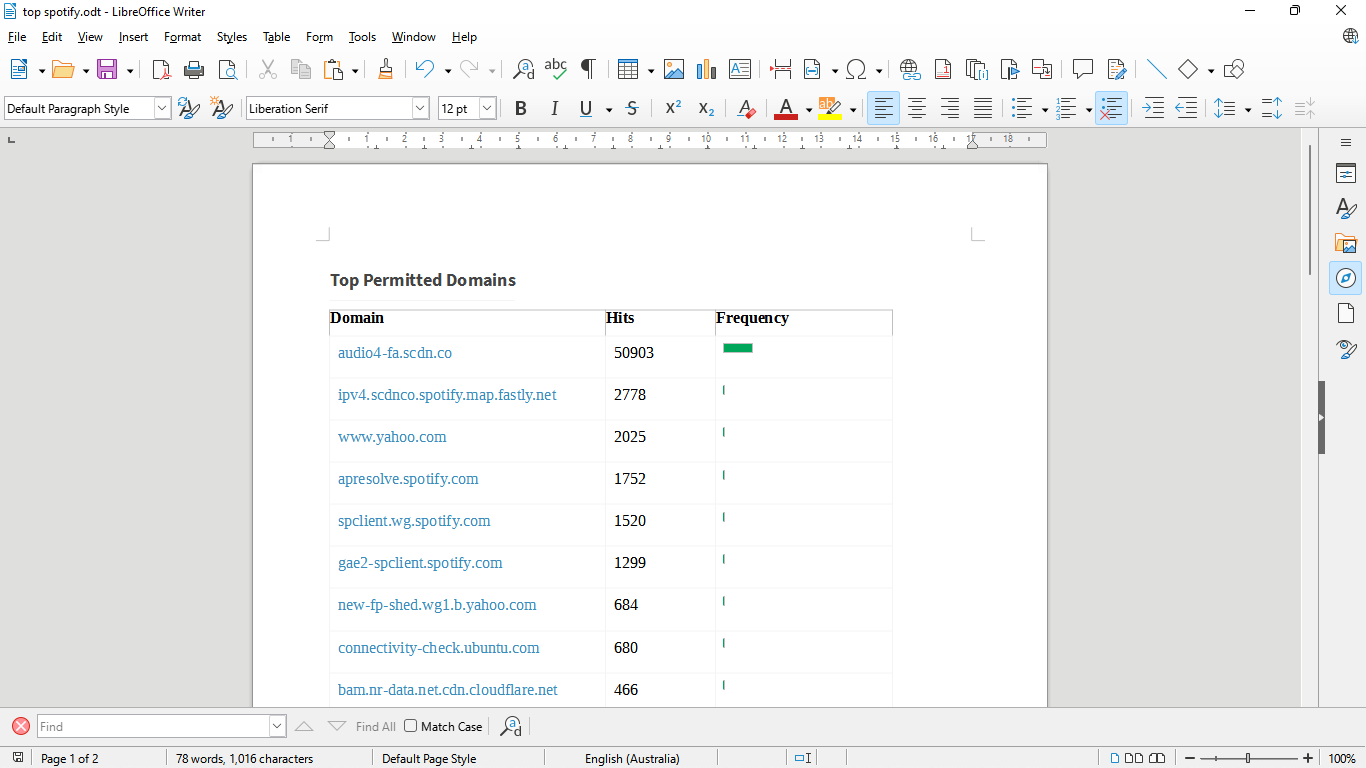
Task: Open Sidebar Properties deck
Action: point(1346,173)
